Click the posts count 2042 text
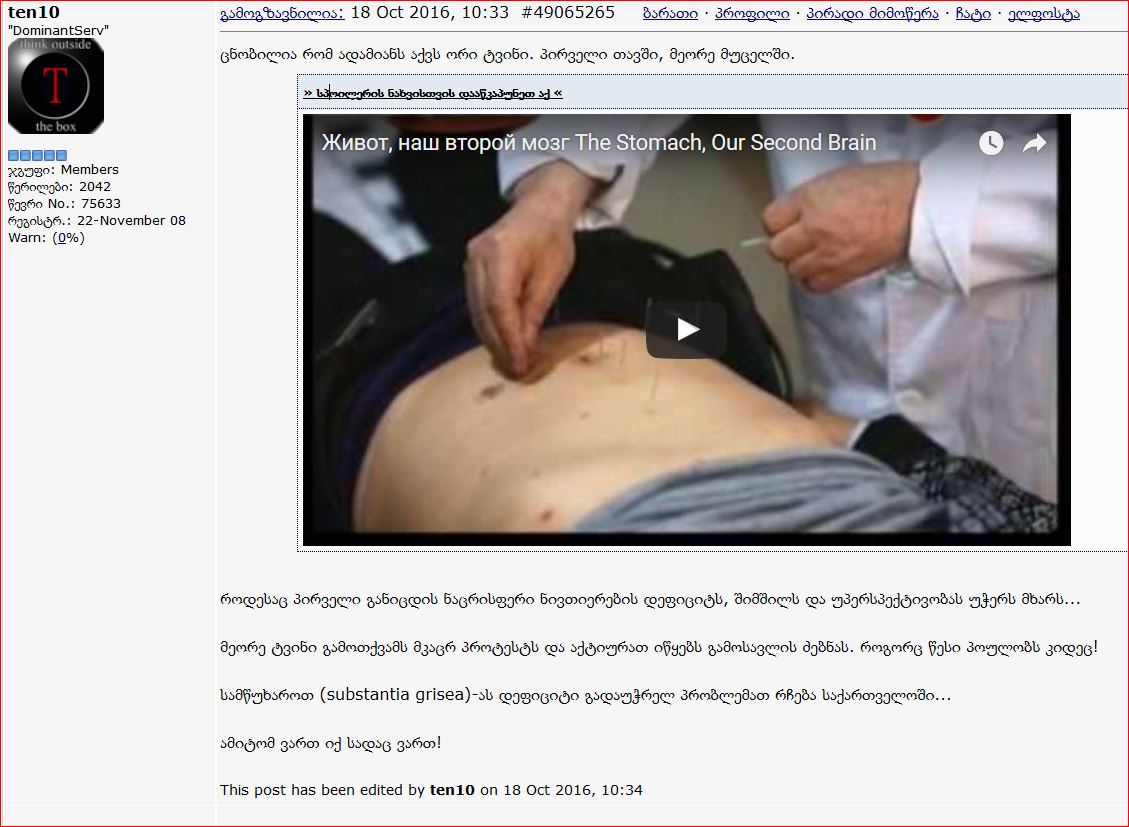Screen dimensions: 1129x827 [x=95, y=186]
